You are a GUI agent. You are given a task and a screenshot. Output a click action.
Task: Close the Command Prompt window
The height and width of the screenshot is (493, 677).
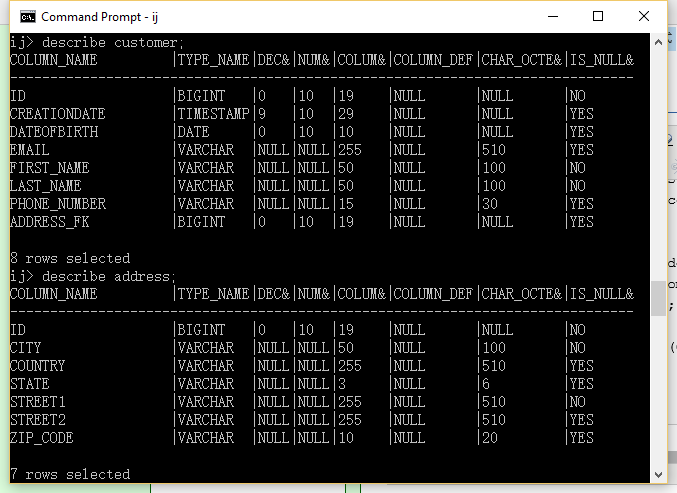pos(643,16)
